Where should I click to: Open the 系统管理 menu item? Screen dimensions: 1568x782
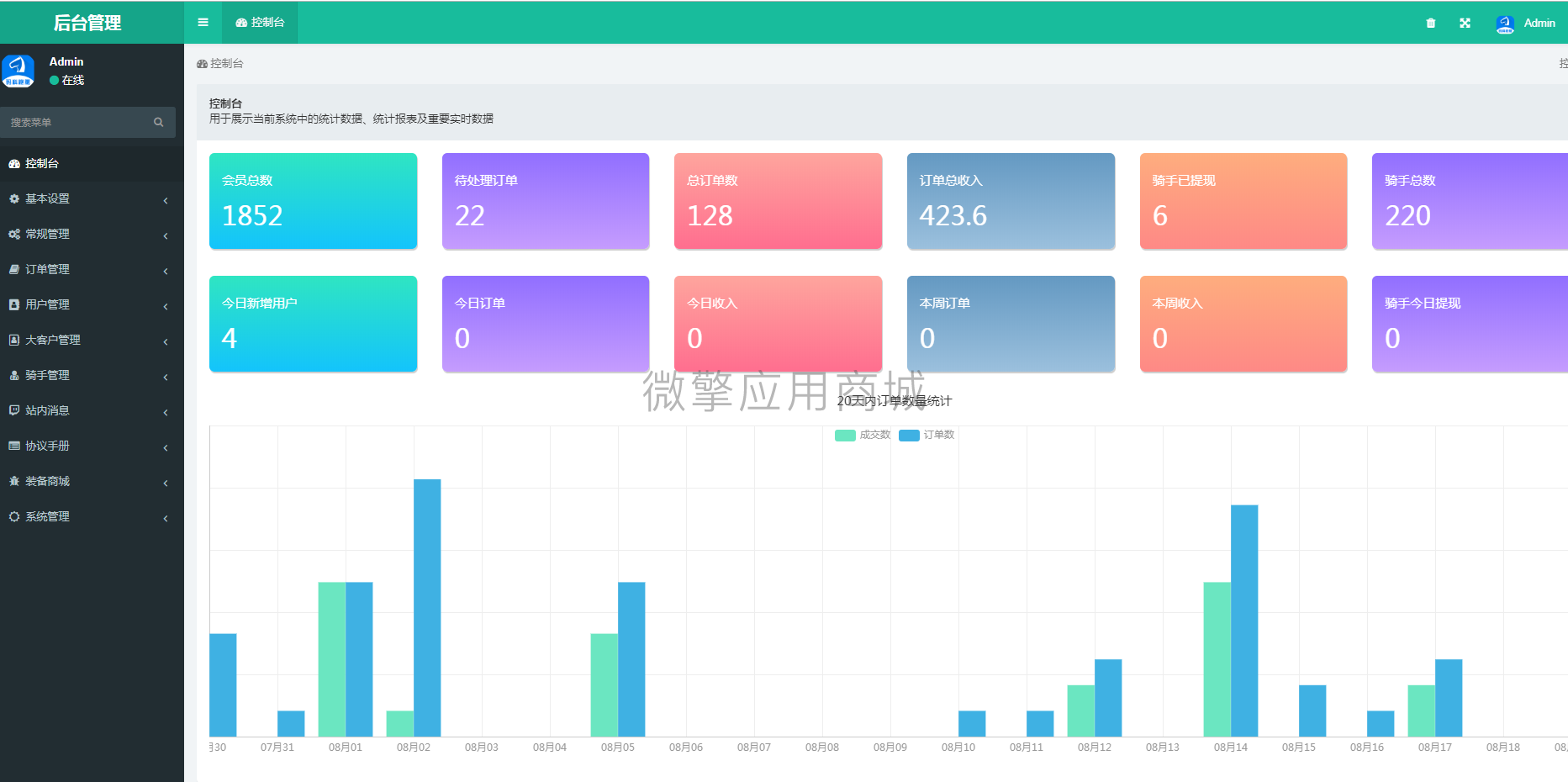coord(92,516)
